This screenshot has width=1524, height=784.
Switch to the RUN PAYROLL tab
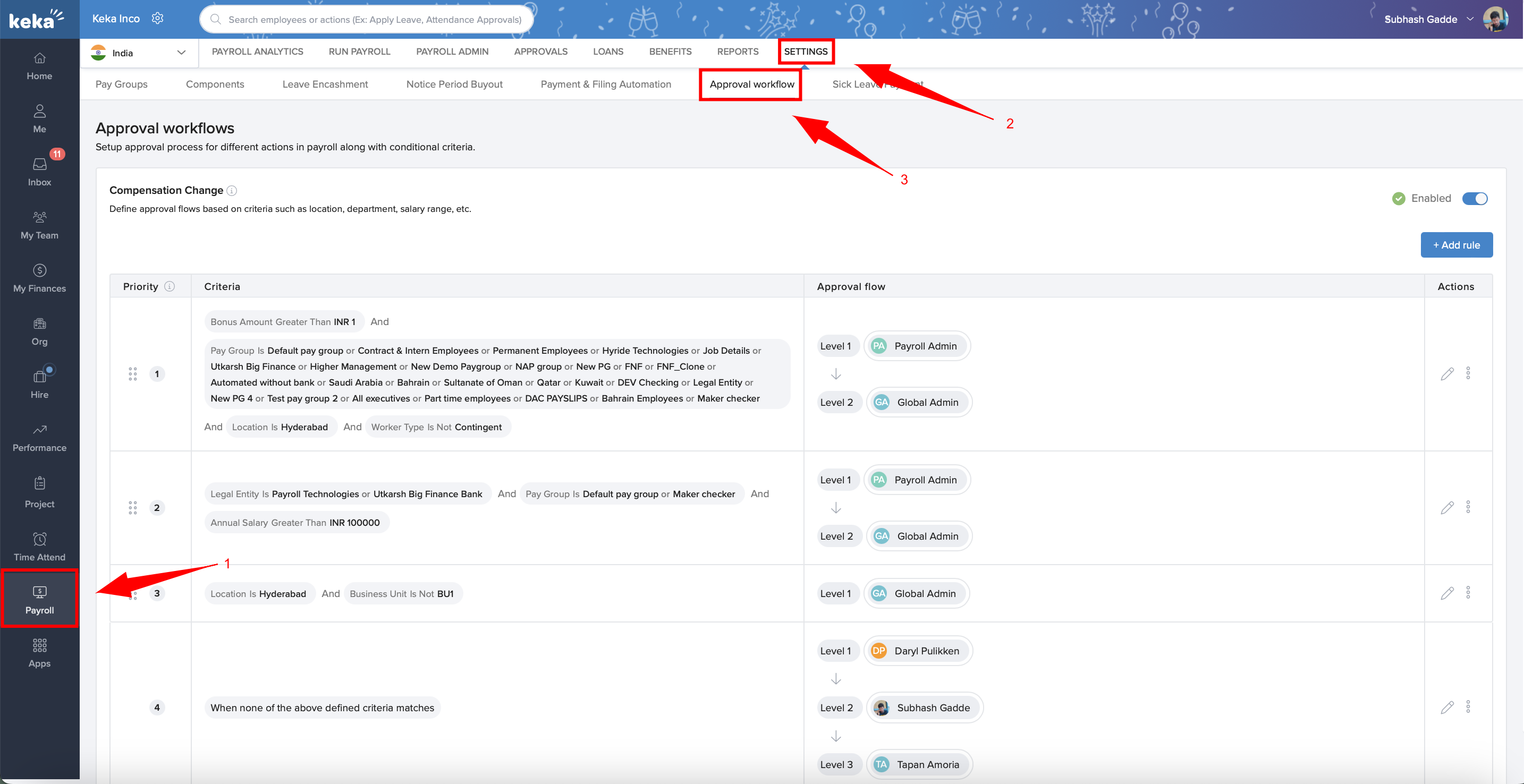[x=359, y=52]
